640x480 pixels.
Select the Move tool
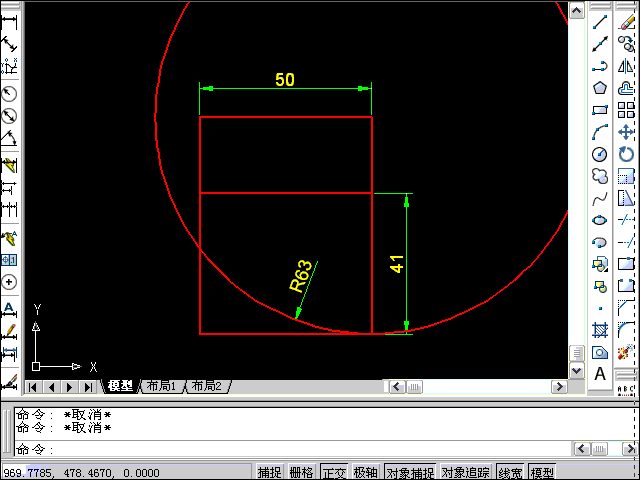click(626, 132)
